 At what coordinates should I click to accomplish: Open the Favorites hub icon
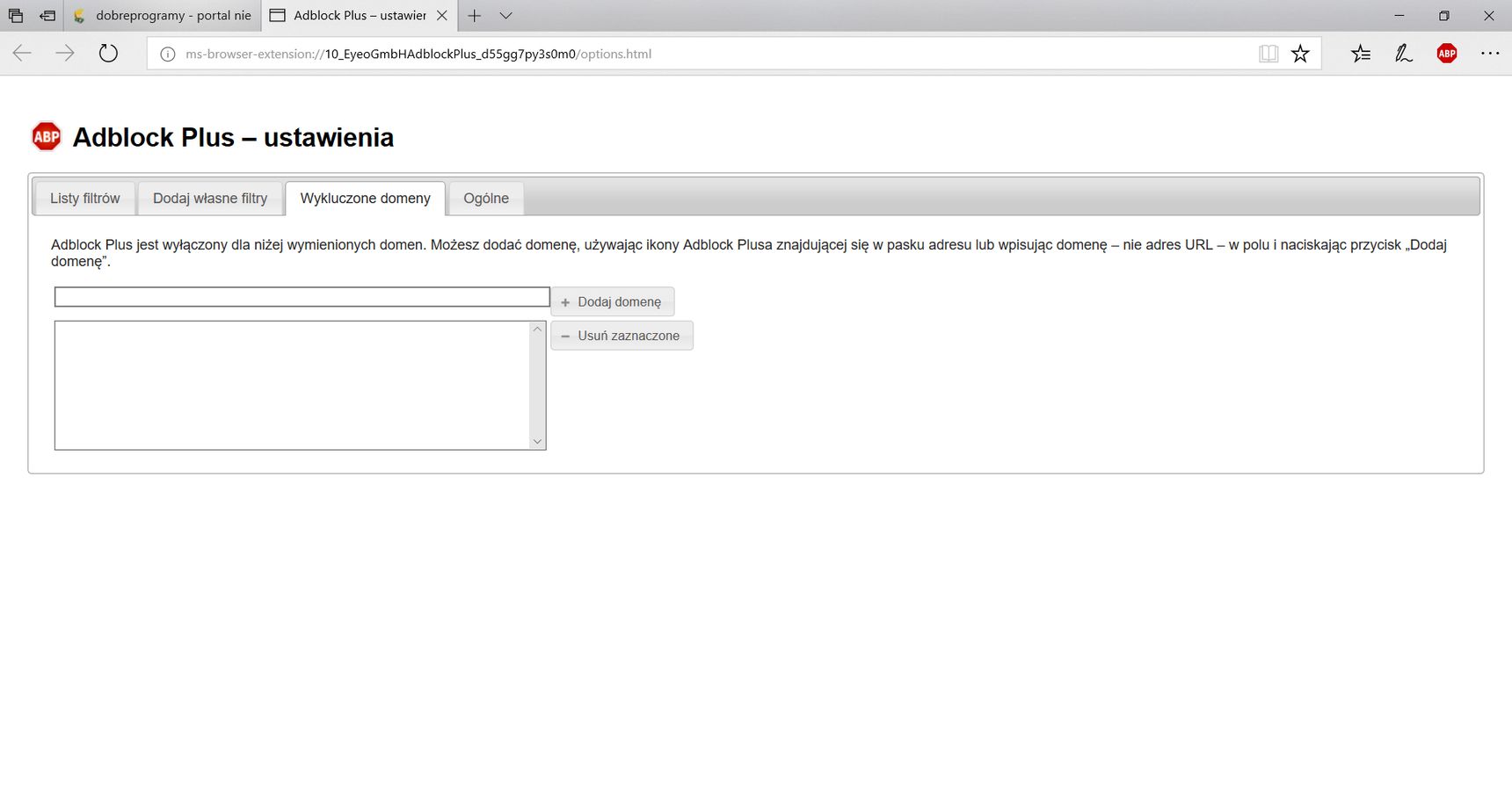[1361, 54]
